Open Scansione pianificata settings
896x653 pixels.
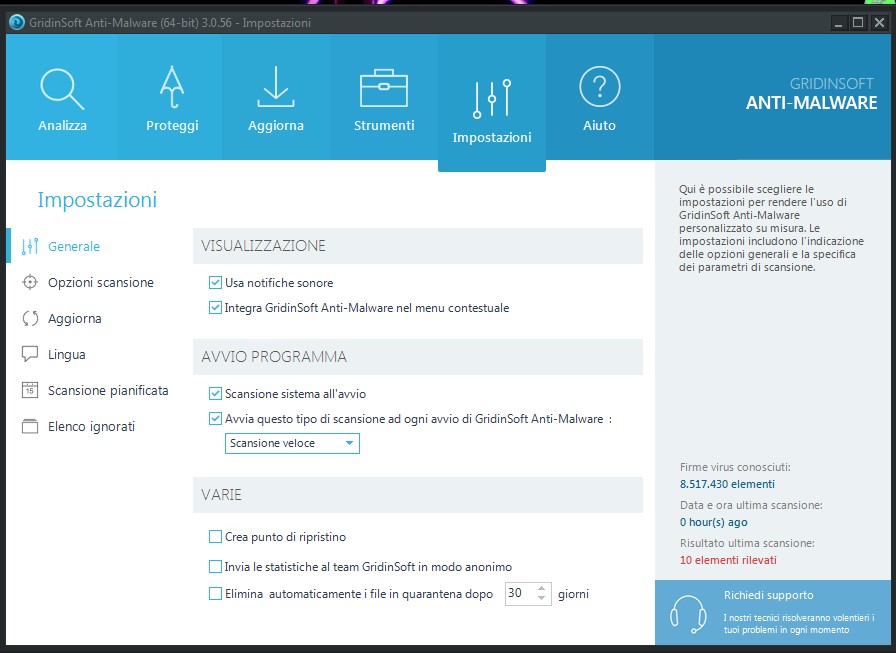pyautogui.click(x=108, y=390)
